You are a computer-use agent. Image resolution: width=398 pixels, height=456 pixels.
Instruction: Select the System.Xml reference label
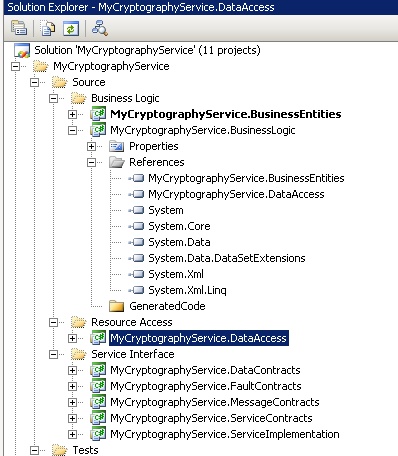(x=176, y=274)
